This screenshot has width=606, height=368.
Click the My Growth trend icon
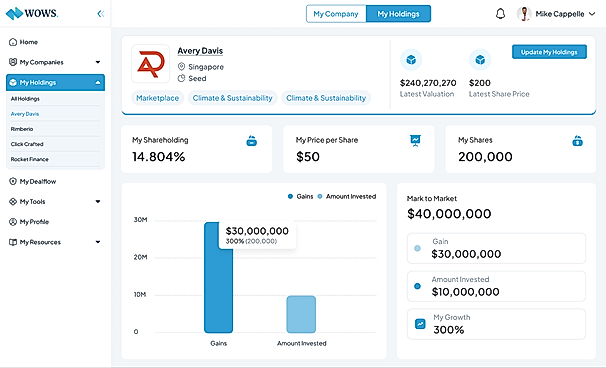pyautogui.click(x=420, y=324)
